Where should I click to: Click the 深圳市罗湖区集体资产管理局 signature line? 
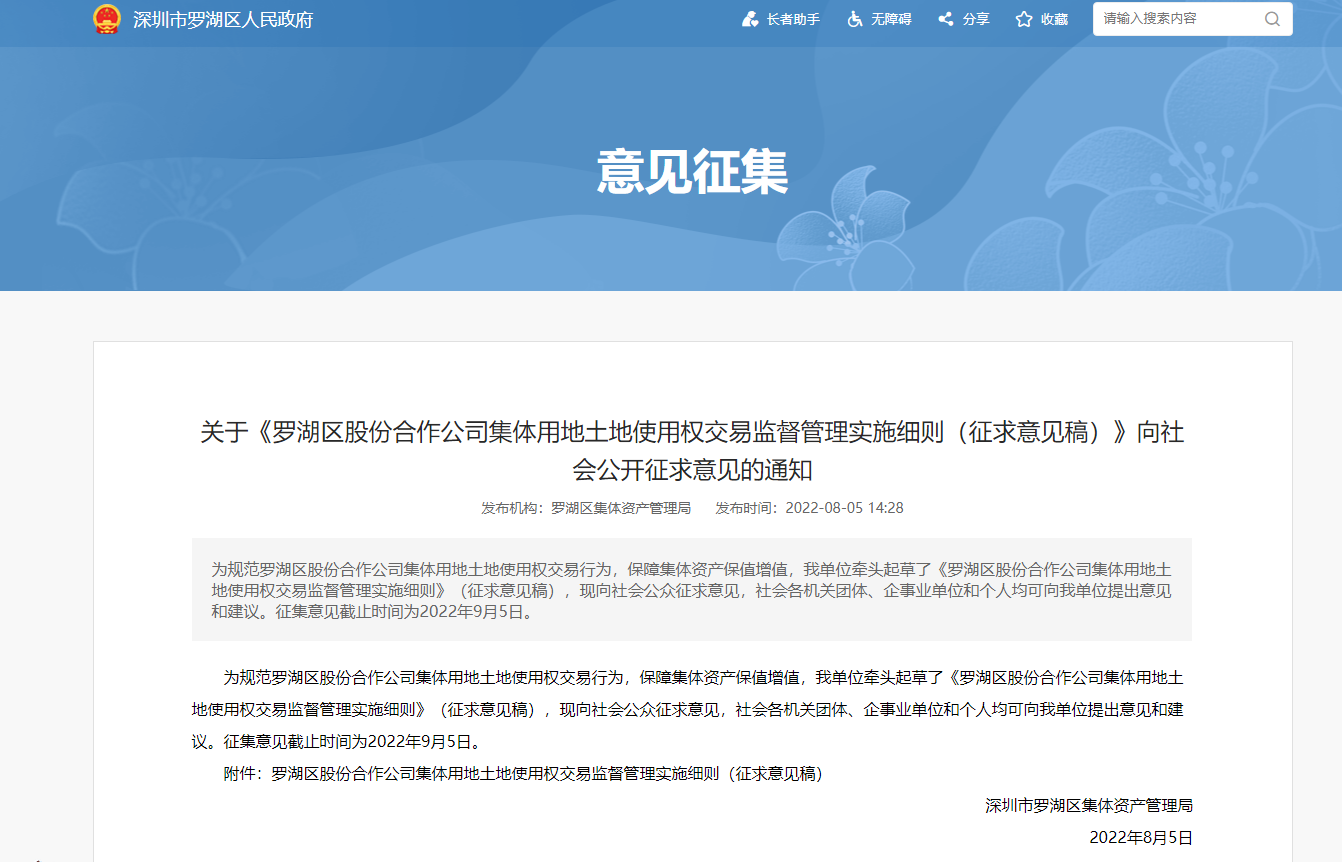pos(1088,806)
